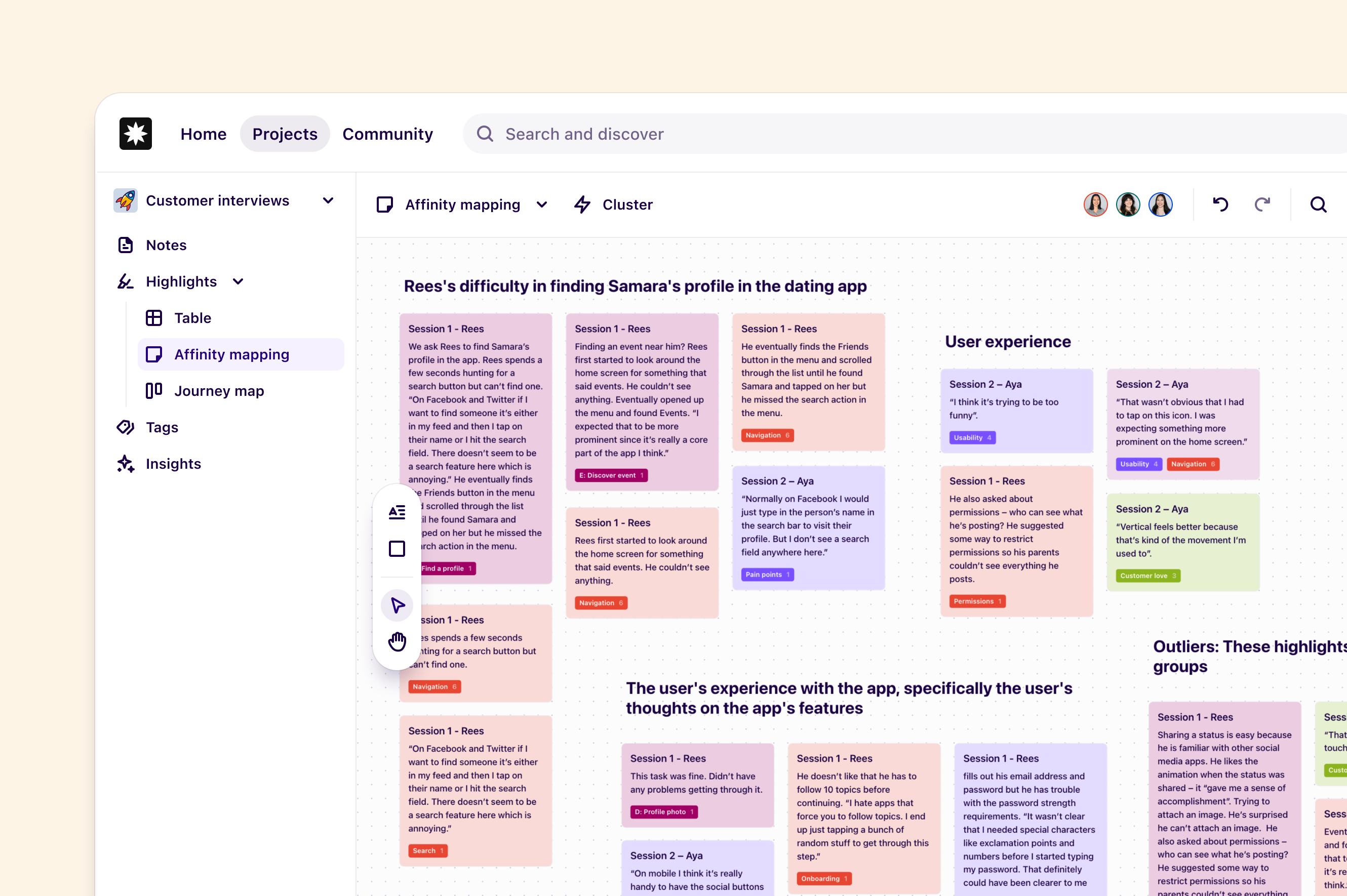This screenshot has height=896, width=1347.
Task: Click the Tags icon in sidebar
Action: click(125, 427)
